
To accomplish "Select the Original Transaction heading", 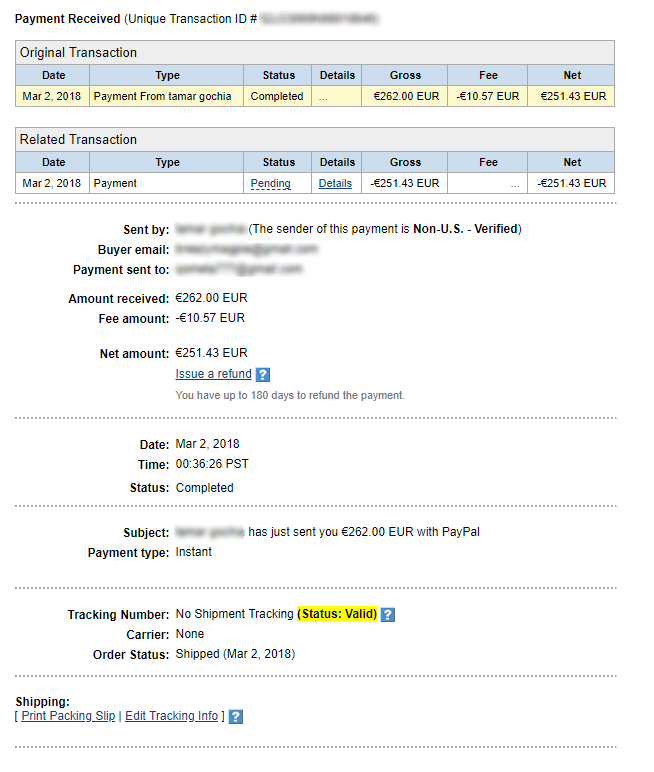I will click(78, 52).
